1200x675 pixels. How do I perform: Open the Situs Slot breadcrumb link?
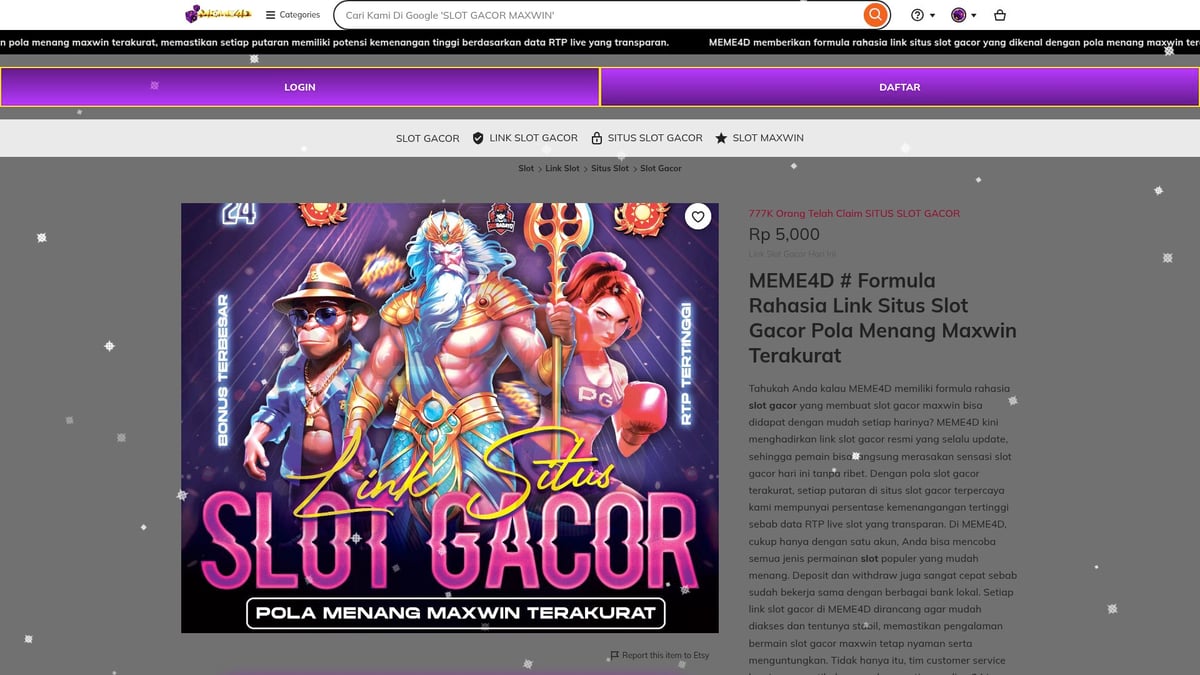tap(609, 168)
